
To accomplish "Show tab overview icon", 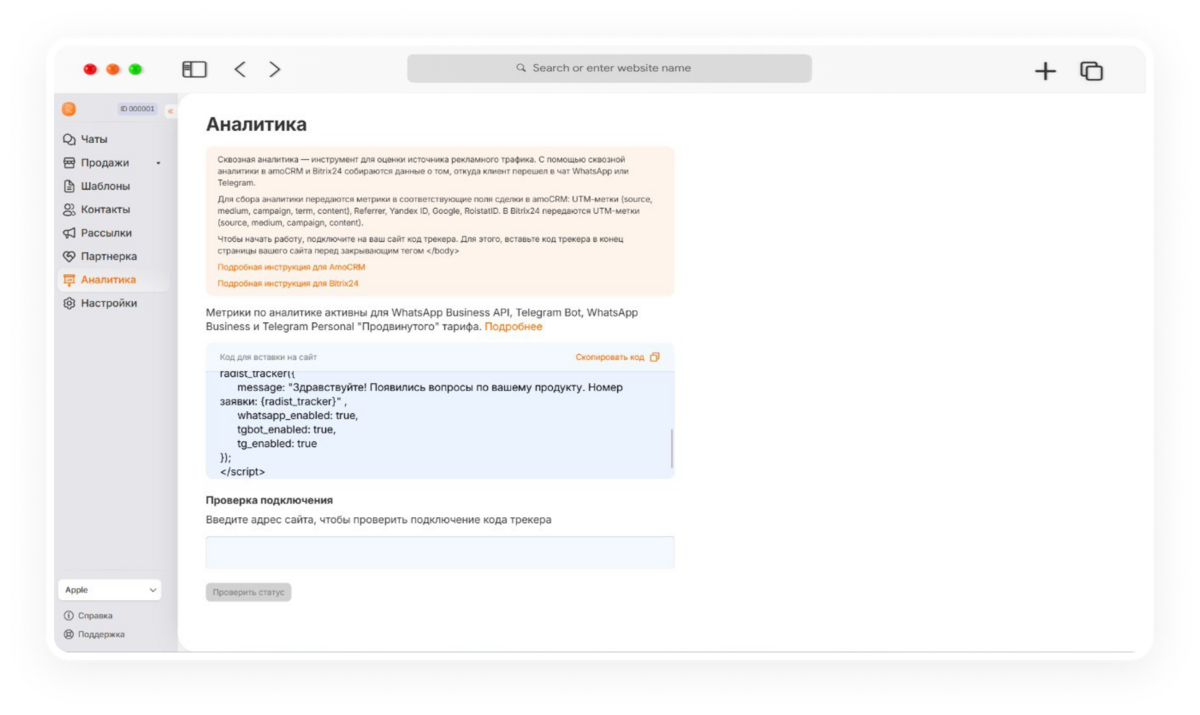I will click(1091, 71).
